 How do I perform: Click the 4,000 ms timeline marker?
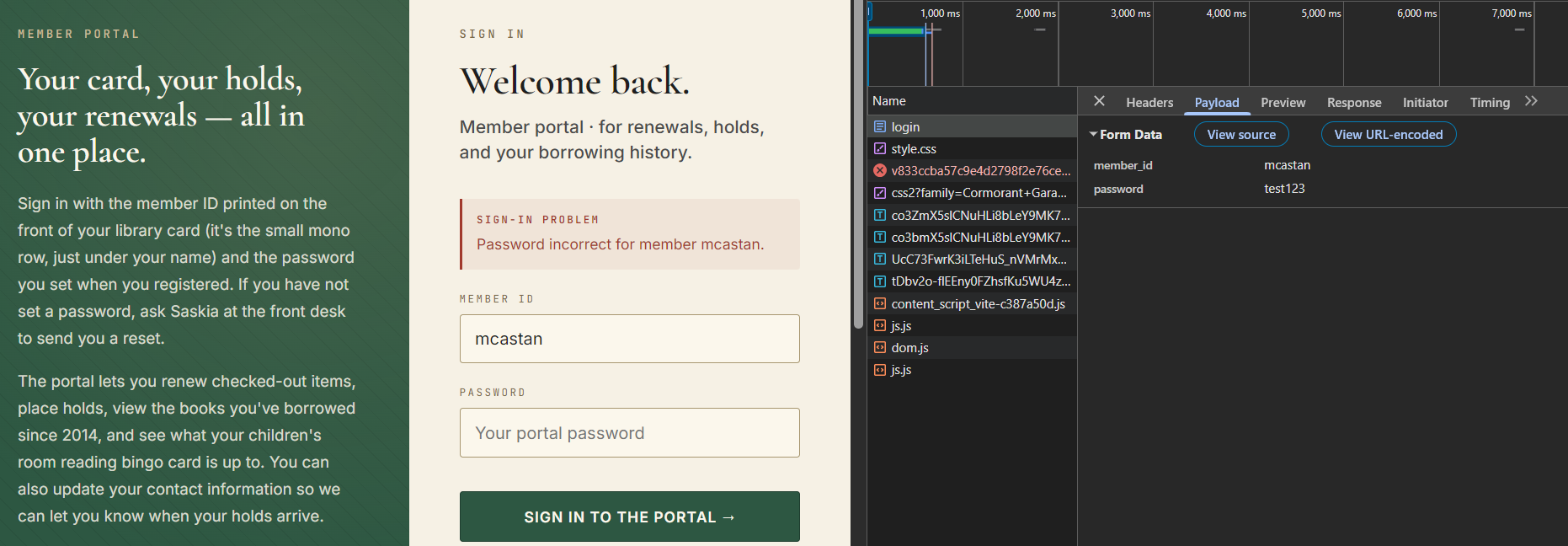(1225, 13)
